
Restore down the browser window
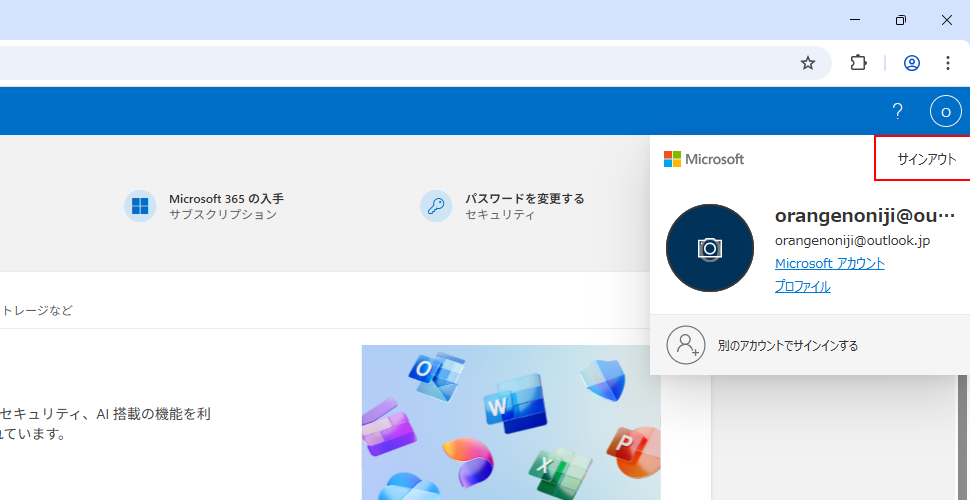(901, 20)
